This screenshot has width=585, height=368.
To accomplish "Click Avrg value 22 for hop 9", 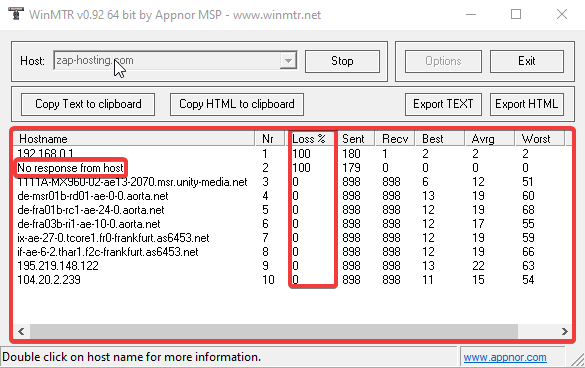I will tap(478, 266).
